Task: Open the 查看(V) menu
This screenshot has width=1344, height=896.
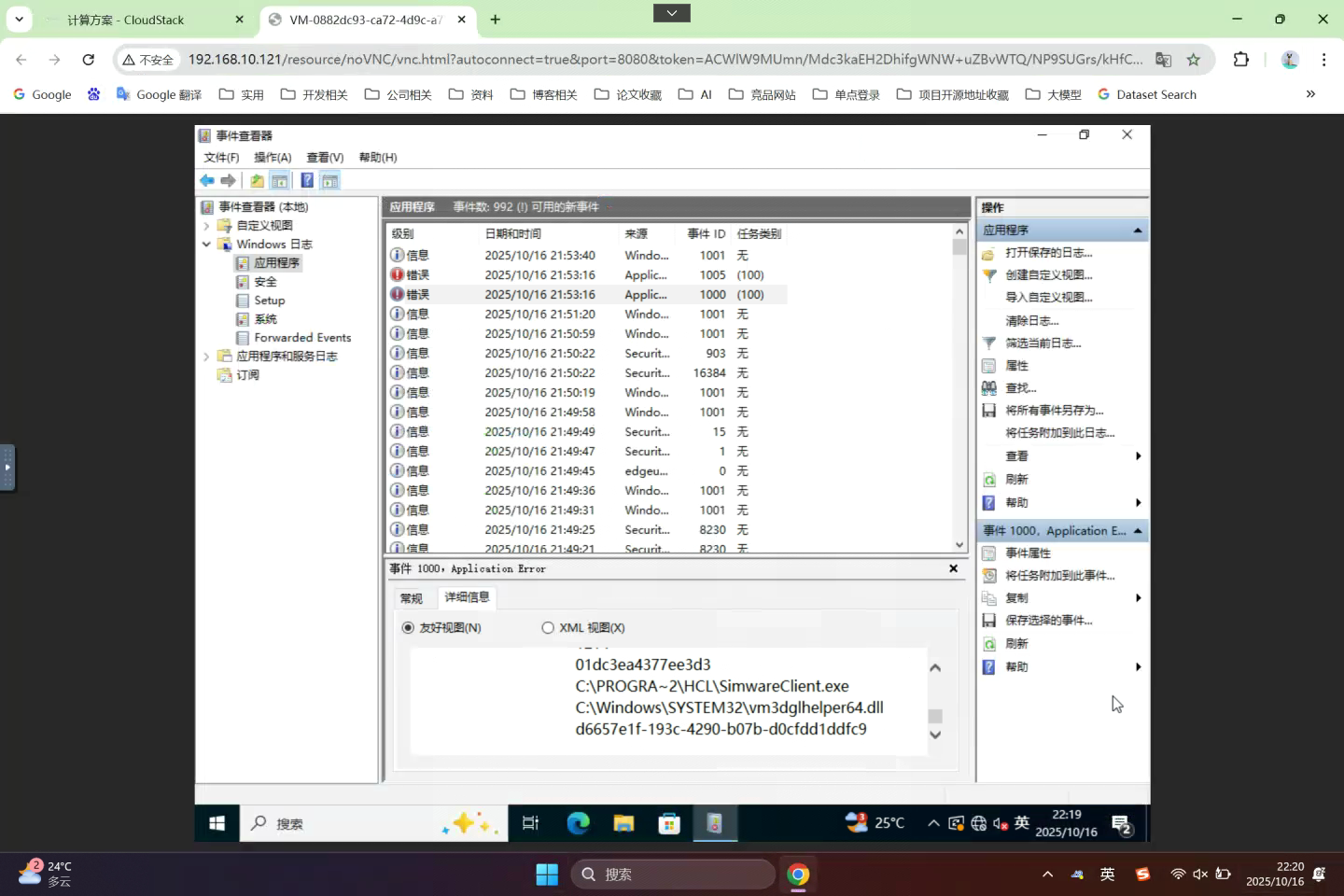Action: tap(325, 158)
